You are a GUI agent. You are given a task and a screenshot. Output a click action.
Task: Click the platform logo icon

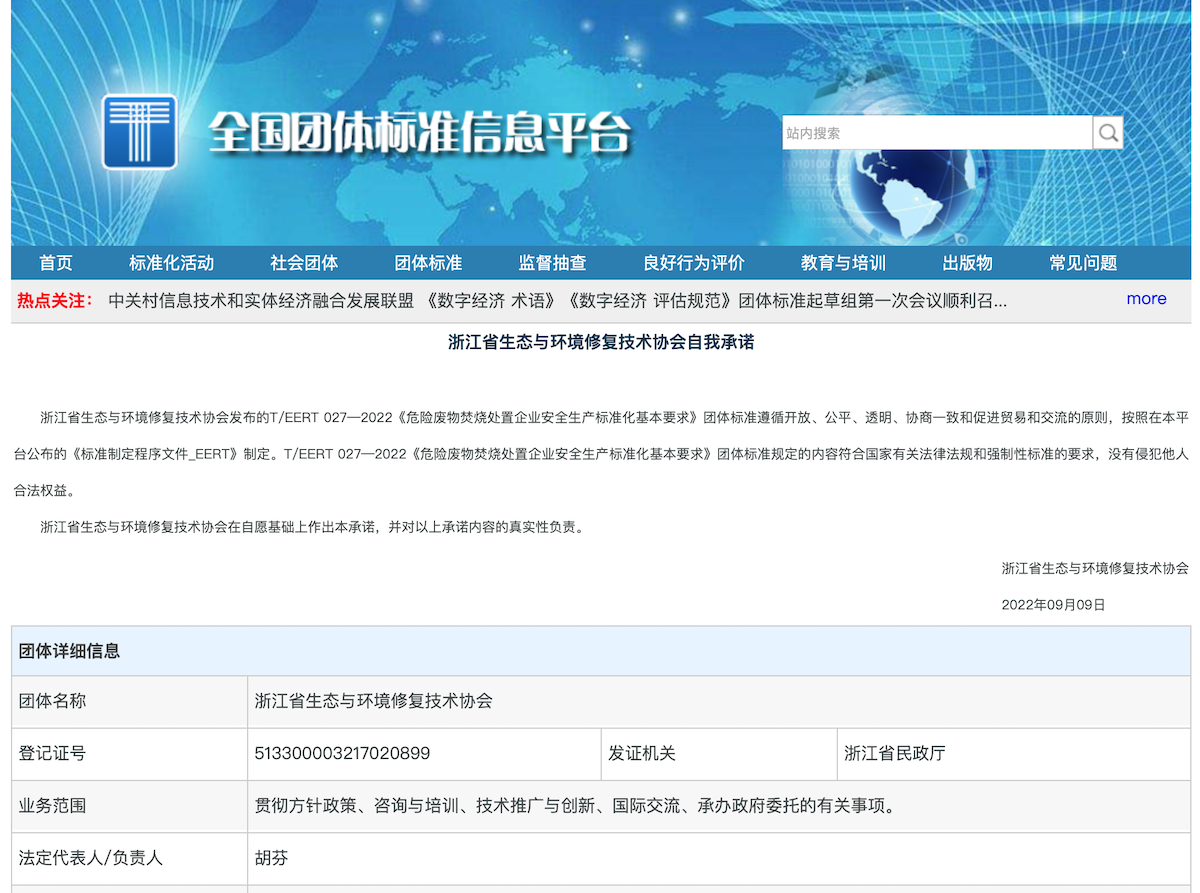(x=140, y=131)
